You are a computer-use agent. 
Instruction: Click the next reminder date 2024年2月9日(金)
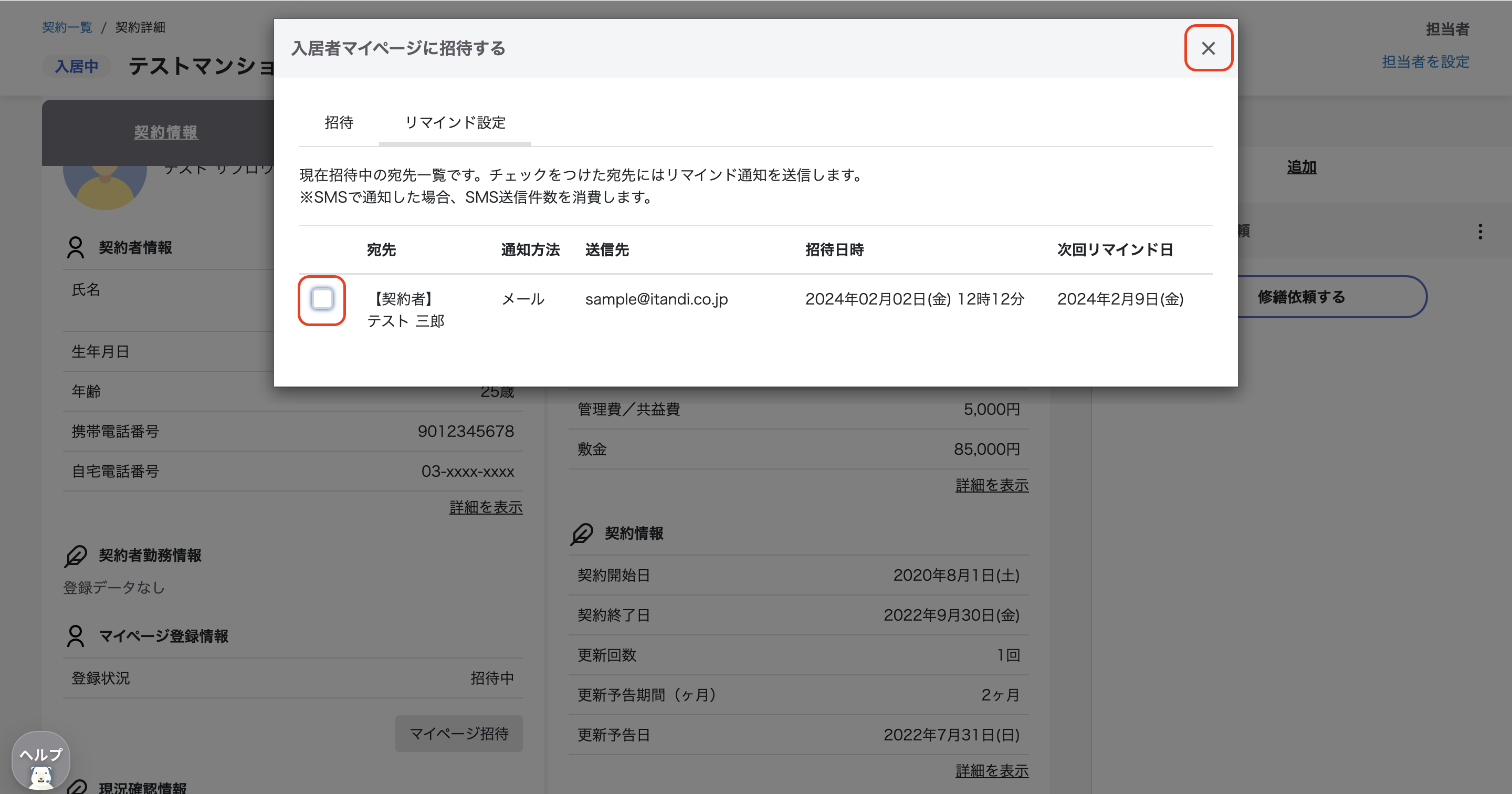click(1120, 299)
